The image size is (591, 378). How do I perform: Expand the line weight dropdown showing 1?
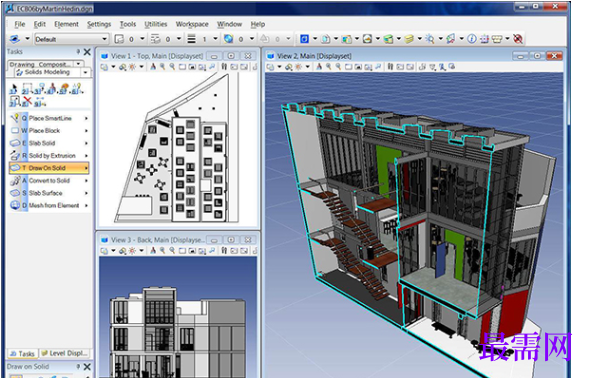(215, 38)
